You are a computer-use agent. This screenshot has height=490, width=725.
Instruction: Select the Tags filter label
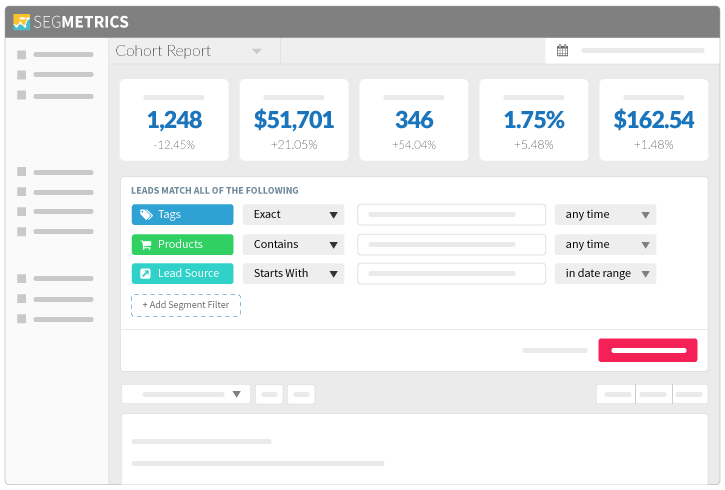(x=182, y=215)
